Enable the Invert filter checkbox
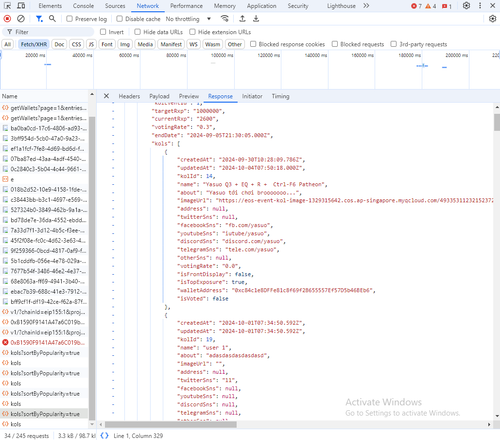 (x=103, y=32)
